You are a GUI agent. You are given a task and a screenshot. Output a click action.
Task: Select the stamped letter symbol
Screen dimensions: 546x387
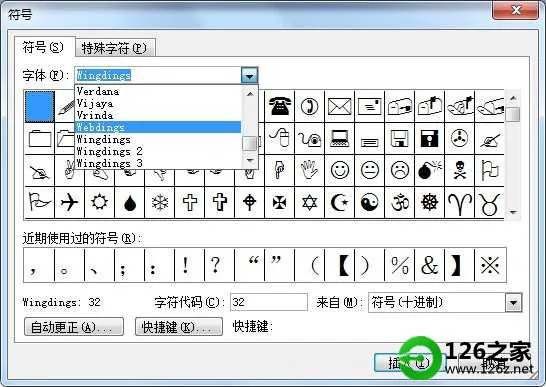pos(369,106)
